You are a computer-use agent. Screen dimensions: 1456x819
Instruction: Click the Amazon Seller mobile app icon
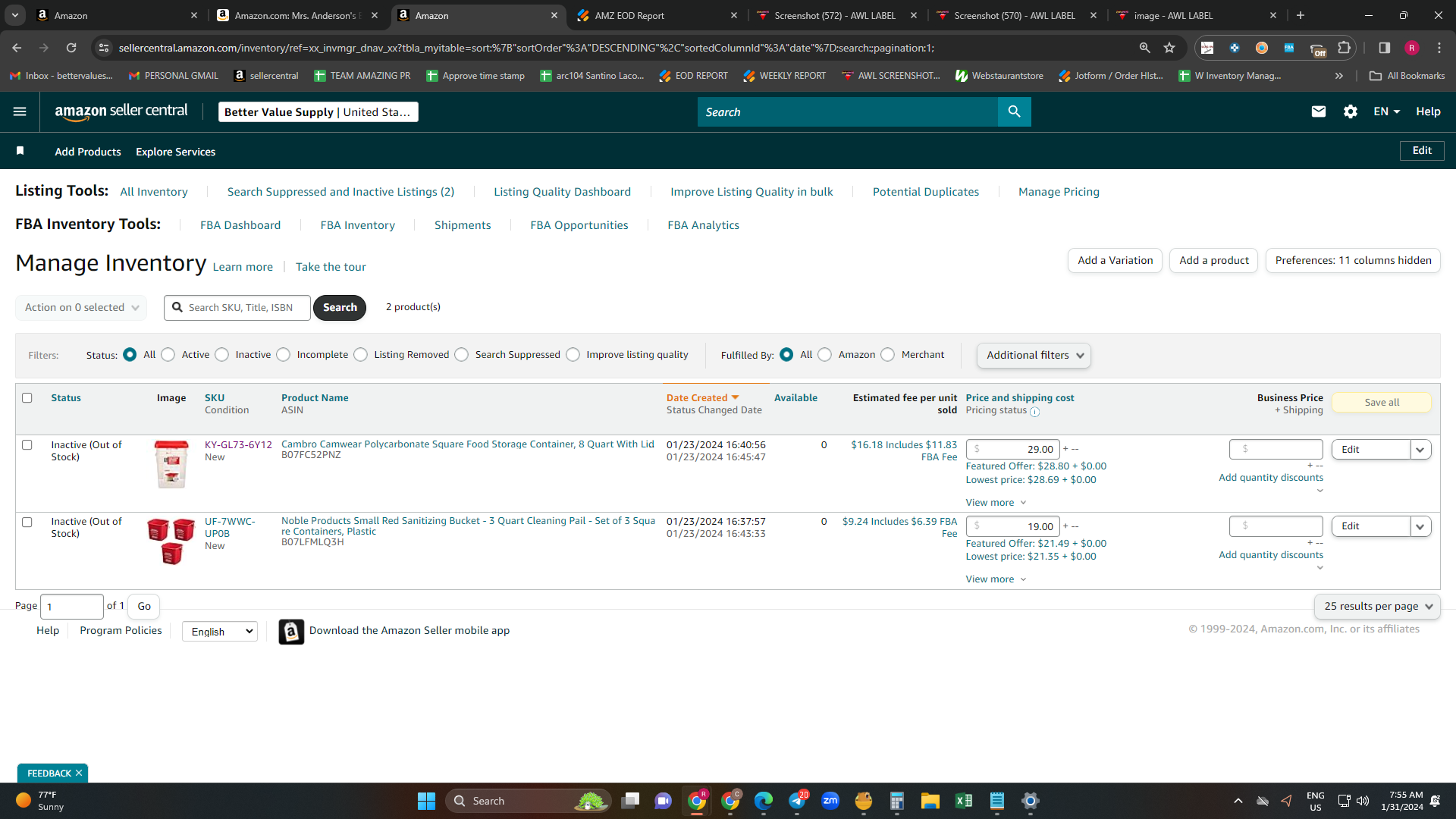click(291, 631)
